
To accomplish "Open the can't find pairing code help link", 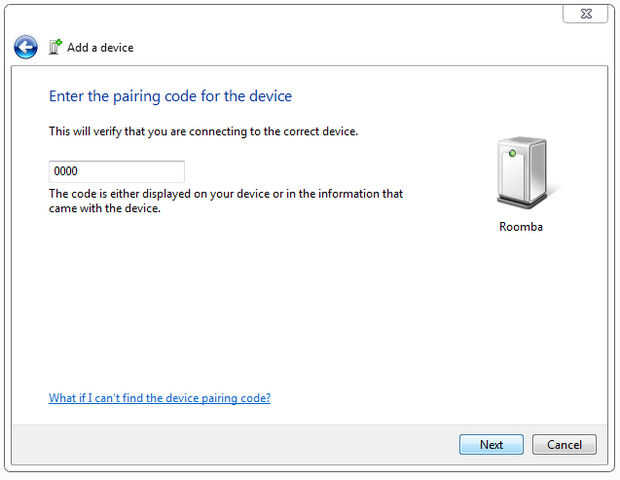I will (x=160, y=398).
